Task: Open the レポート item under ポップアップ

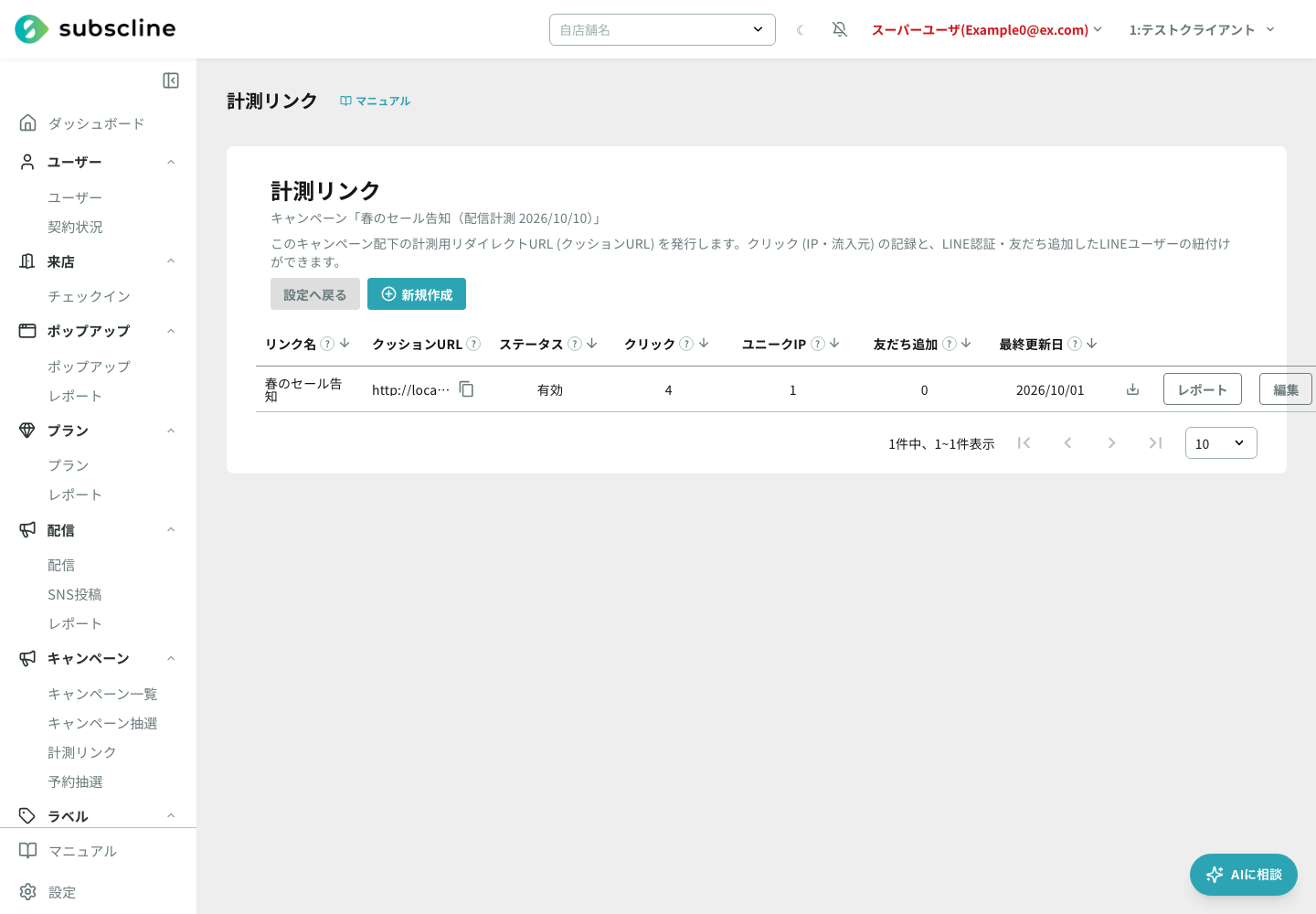Action: click(75, 396)
